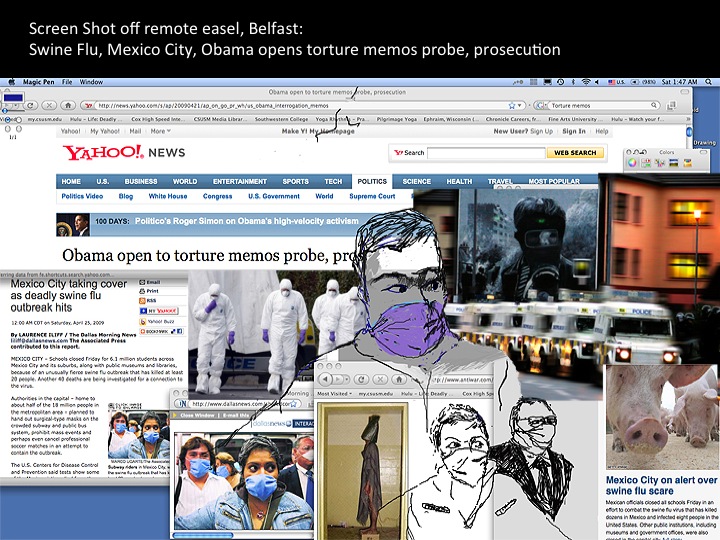
Task: Select the SPORTS news tab
Action: [295, 181]
